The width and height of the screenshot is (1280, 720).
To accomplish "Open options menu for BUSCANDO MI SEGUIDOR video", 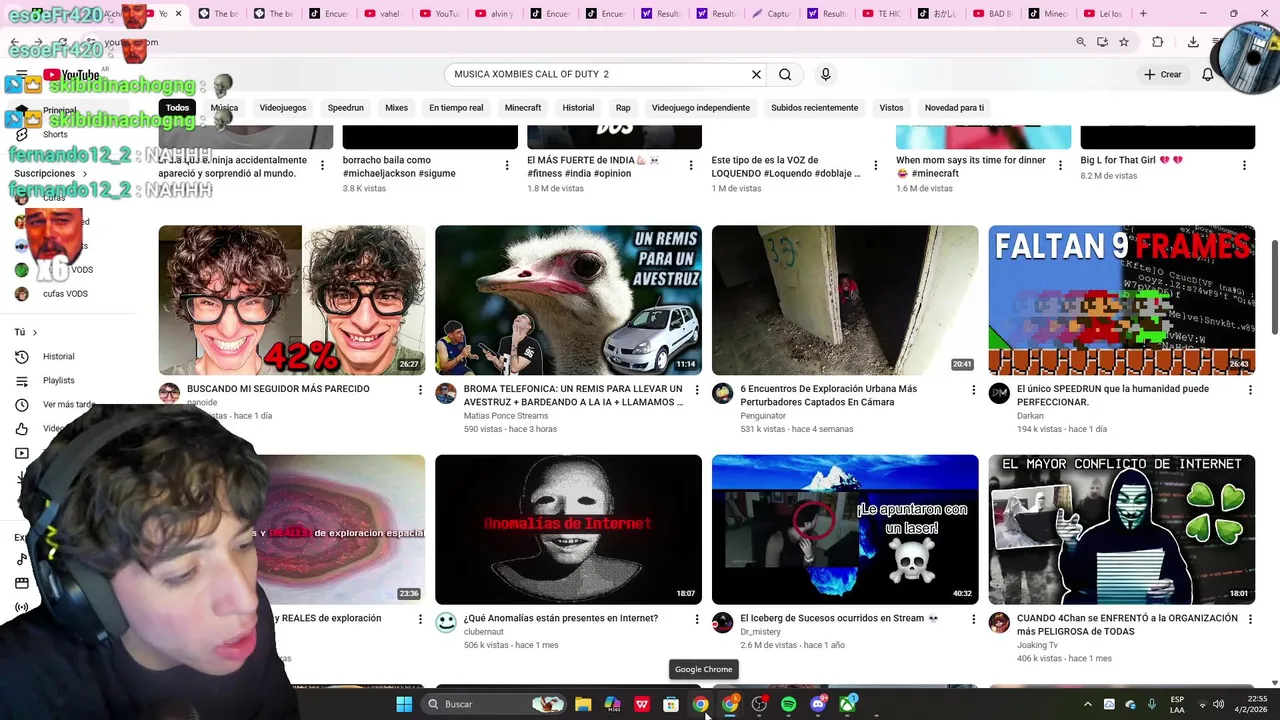I will pos(420,390).
